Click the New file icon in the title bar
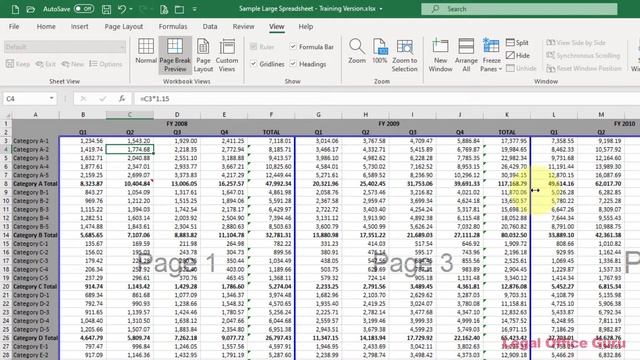Image resolution: width=640 pixels, height=360 pixels. pyautogui.click(x=15, y=9)
